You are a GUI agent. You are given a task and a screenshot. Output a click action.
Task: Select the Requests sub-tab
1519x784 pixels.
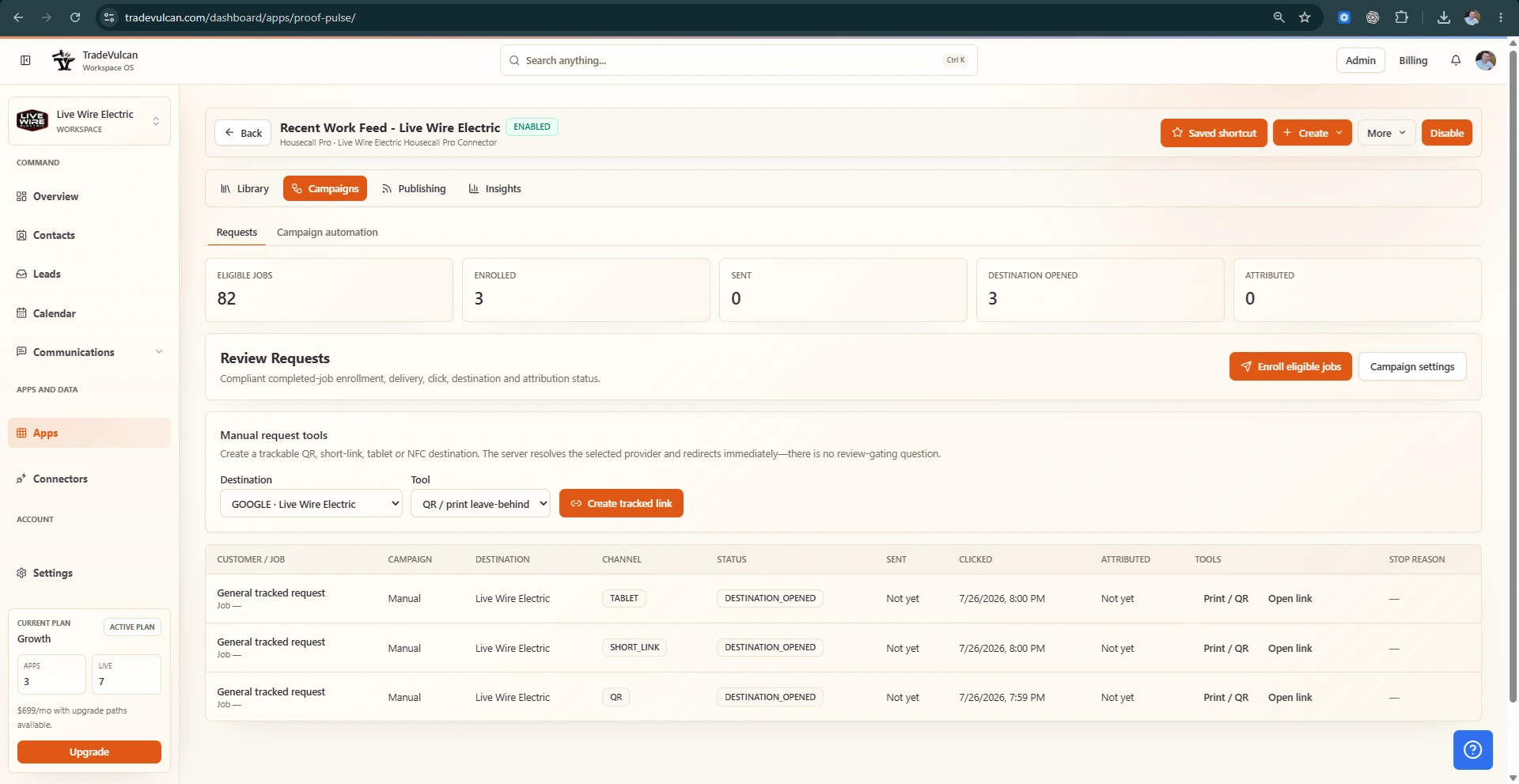pos(237,232)
